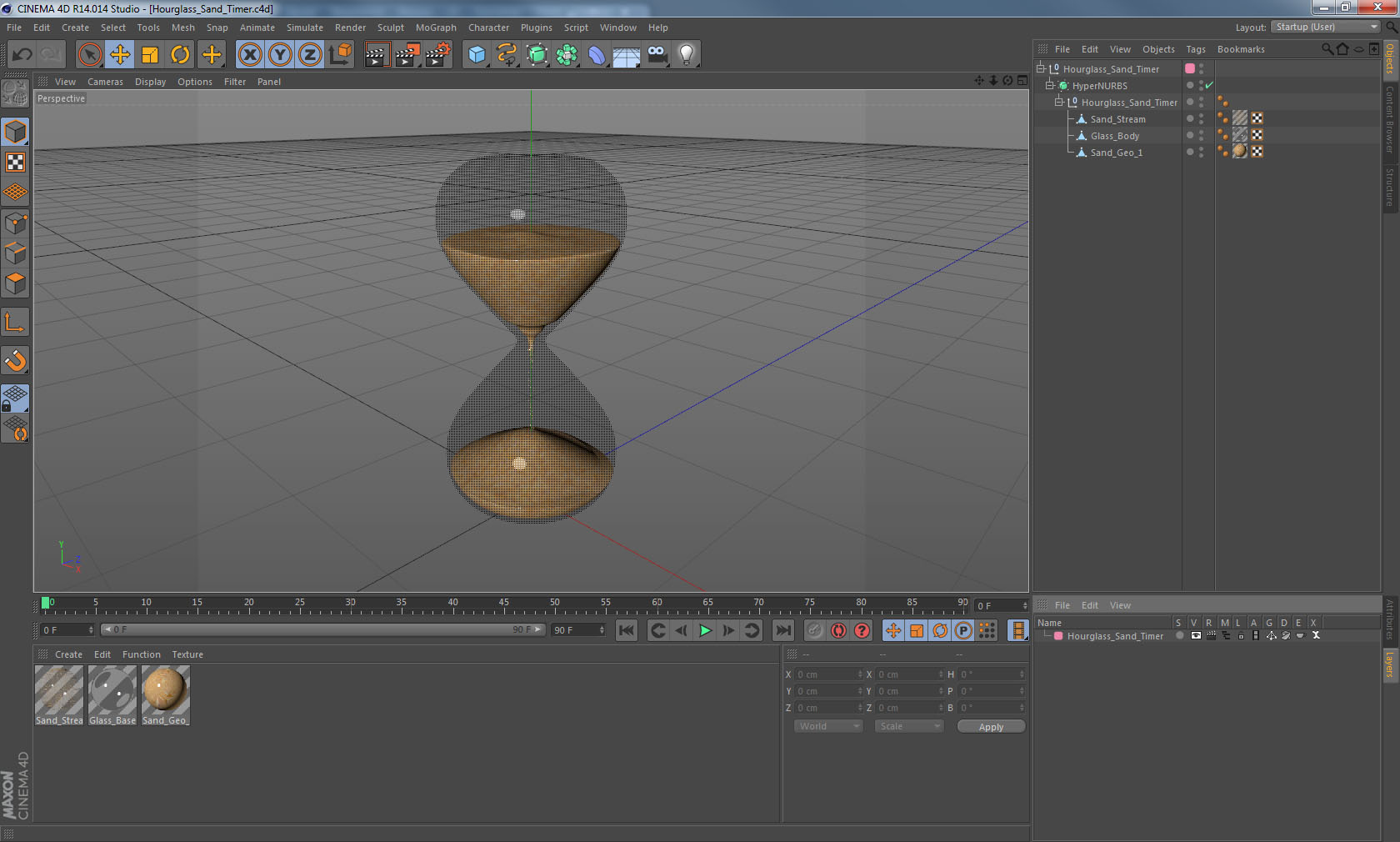Click the Apply button
This screenshot has height=842, width=1400.
(991, 727)
